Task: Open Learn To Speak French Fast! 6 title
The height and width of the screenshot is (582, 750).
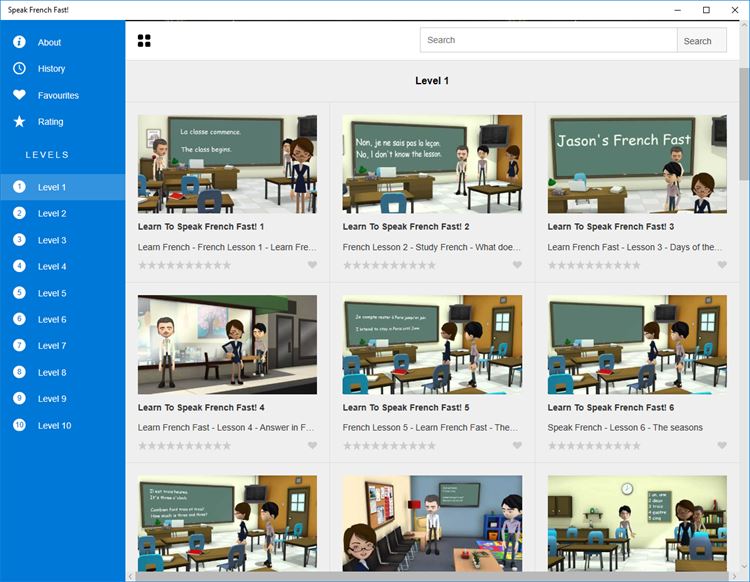Action: coord(611,407)
